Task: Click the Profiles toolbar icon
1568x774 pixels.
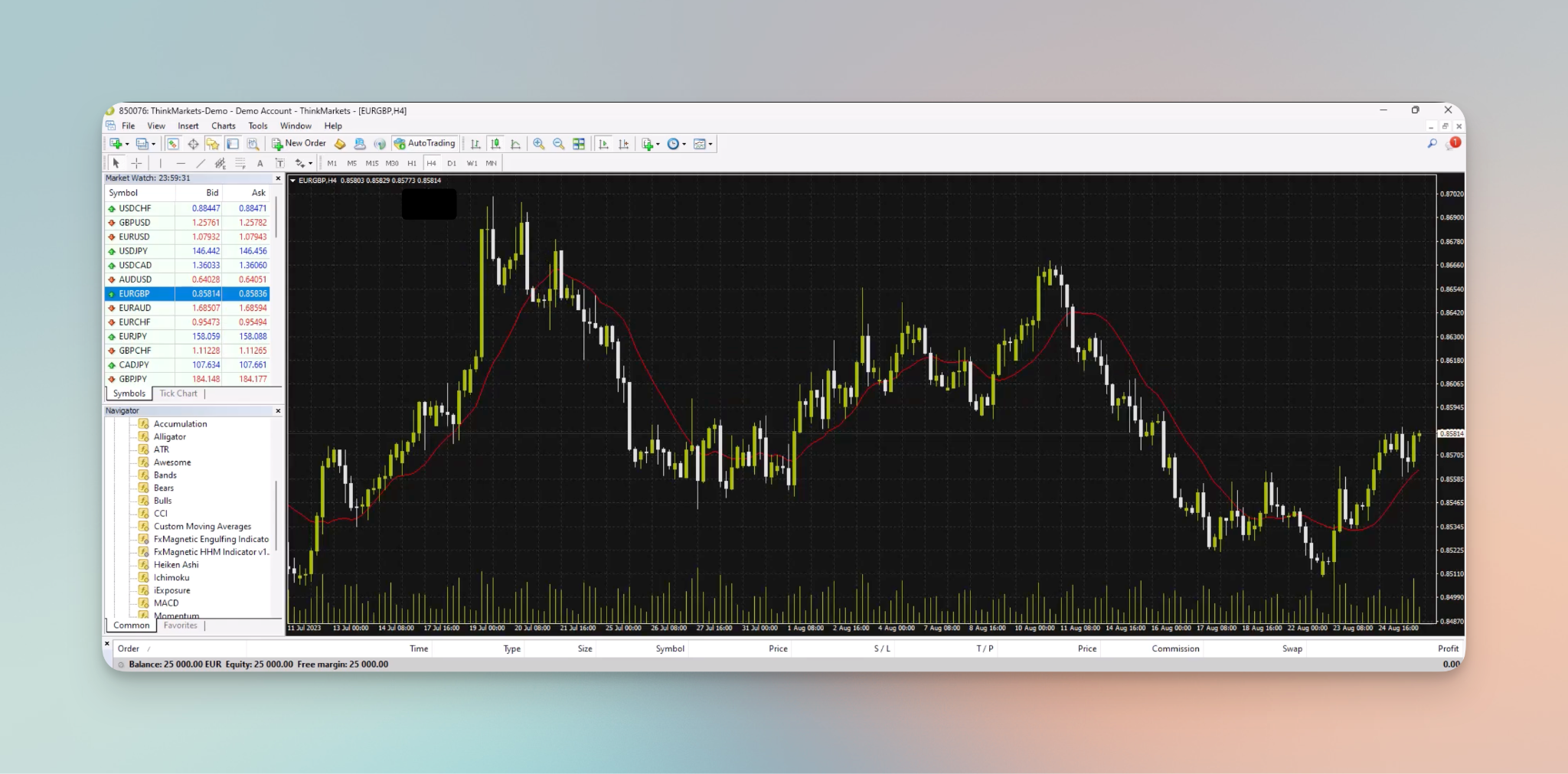Action: pyautogui.click(x=142, y=144)
